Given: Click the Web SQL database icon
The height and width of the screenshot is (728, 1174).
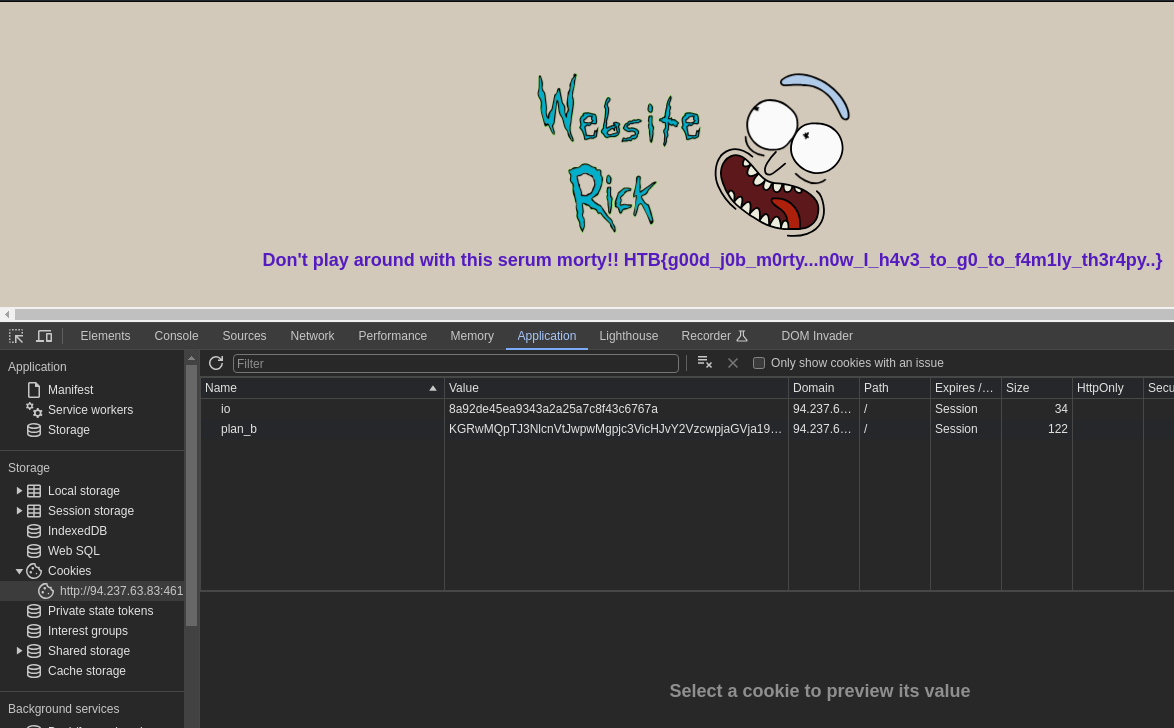Looking at the screenshot, I should pos(34,550).
